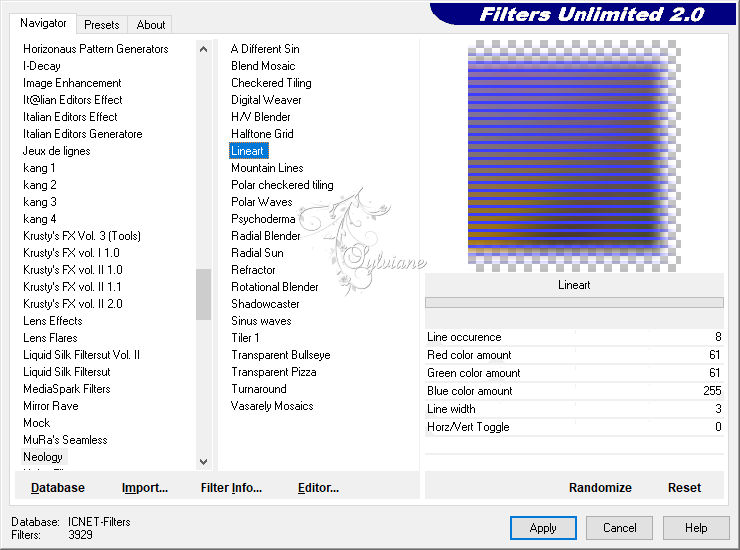
Task: Click the Database button
Action: (x=58, y=488)
